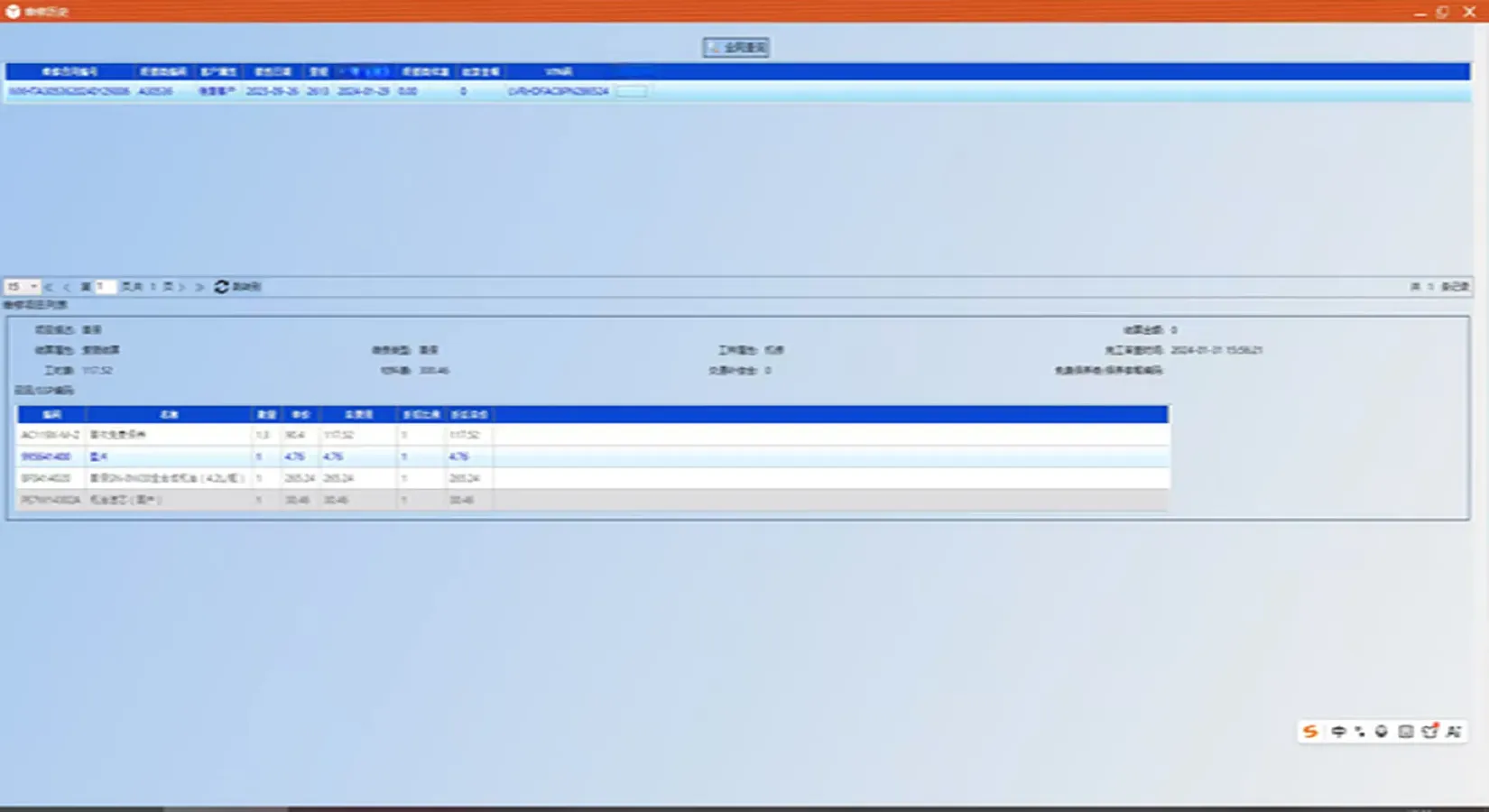Click the page number input field
Viewport: 1489px width, 812px height.
tap(105, 287)
